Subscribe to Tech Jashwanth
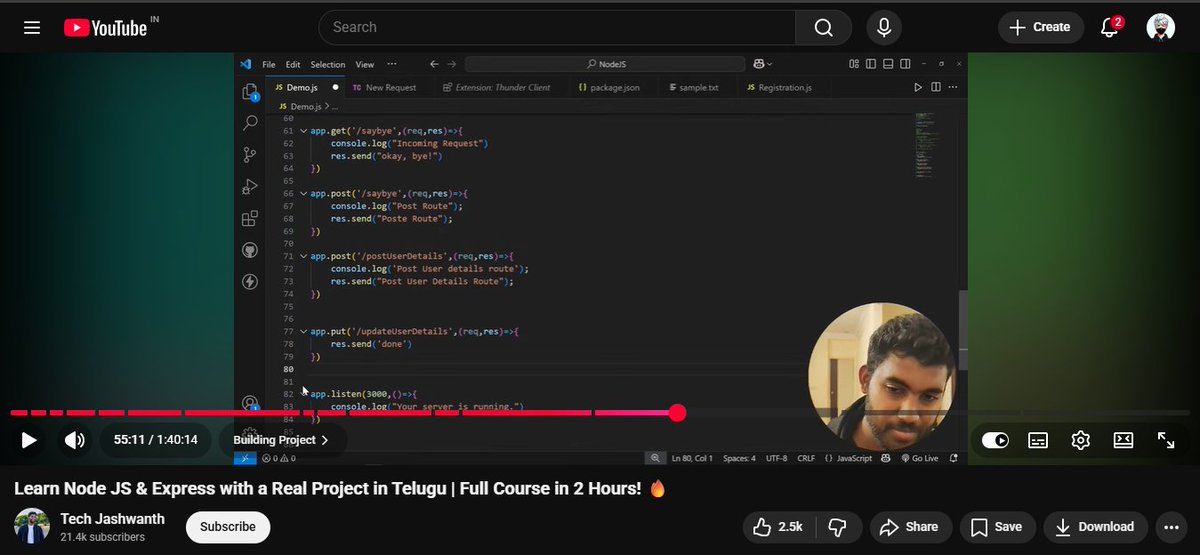1200x555 pixels. pyautogui.click(x=228, y=527)
